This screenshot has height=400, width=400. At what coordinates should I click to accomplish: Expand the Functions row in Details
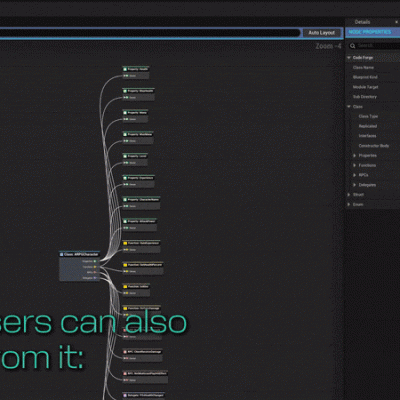coord(354,165)
